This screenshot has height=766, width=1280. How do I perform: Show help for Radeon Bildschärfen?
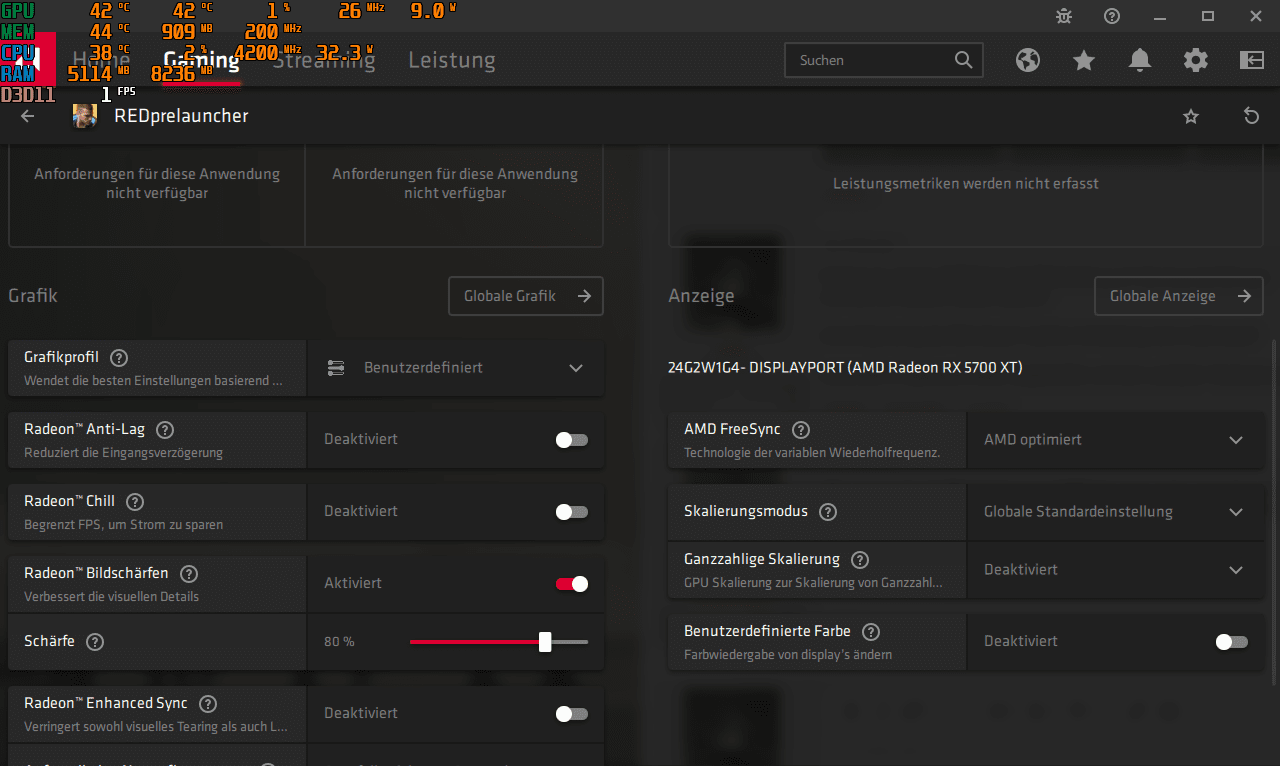[189, 573]
